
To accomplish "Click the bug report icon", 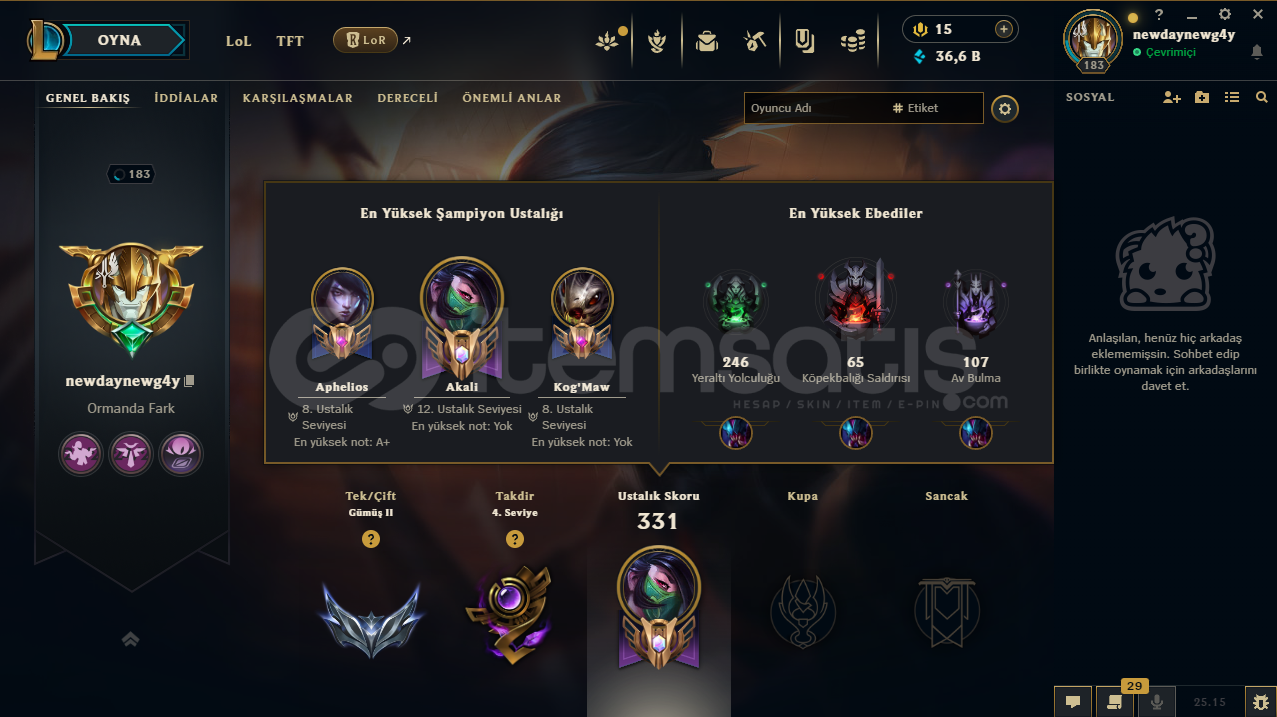I will click(1260, 702).
